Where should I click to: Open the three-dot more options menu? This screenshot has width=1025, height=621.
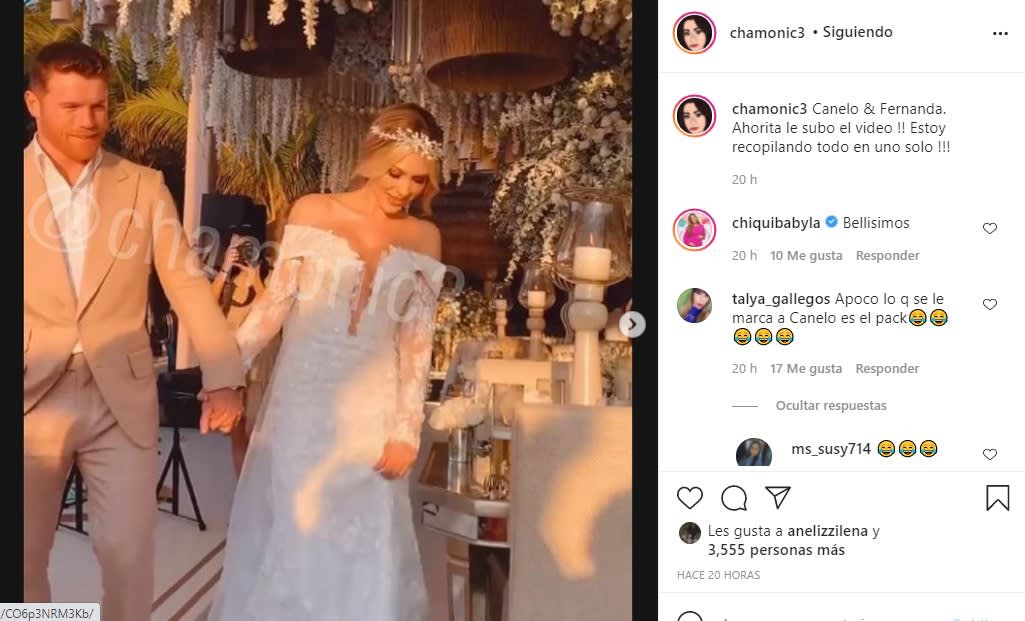tap(1000, 33)
